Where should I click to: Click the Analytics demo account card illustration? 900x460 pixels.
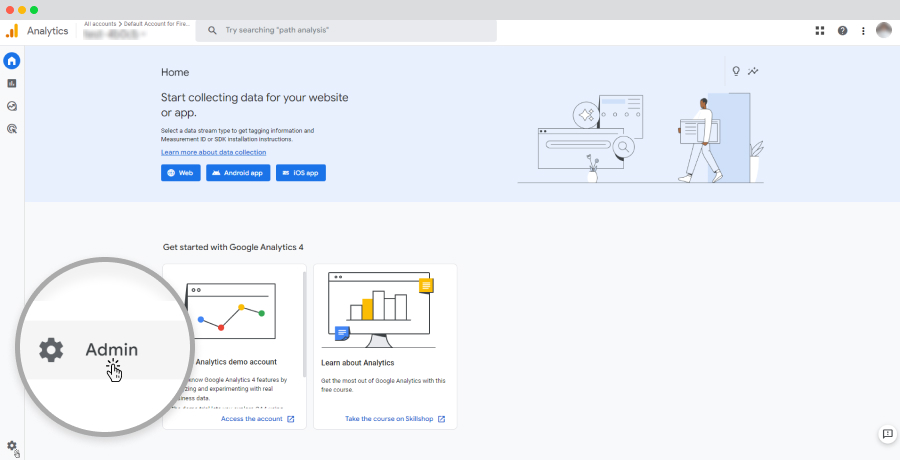pyautogui.click(x=231, y=311)
